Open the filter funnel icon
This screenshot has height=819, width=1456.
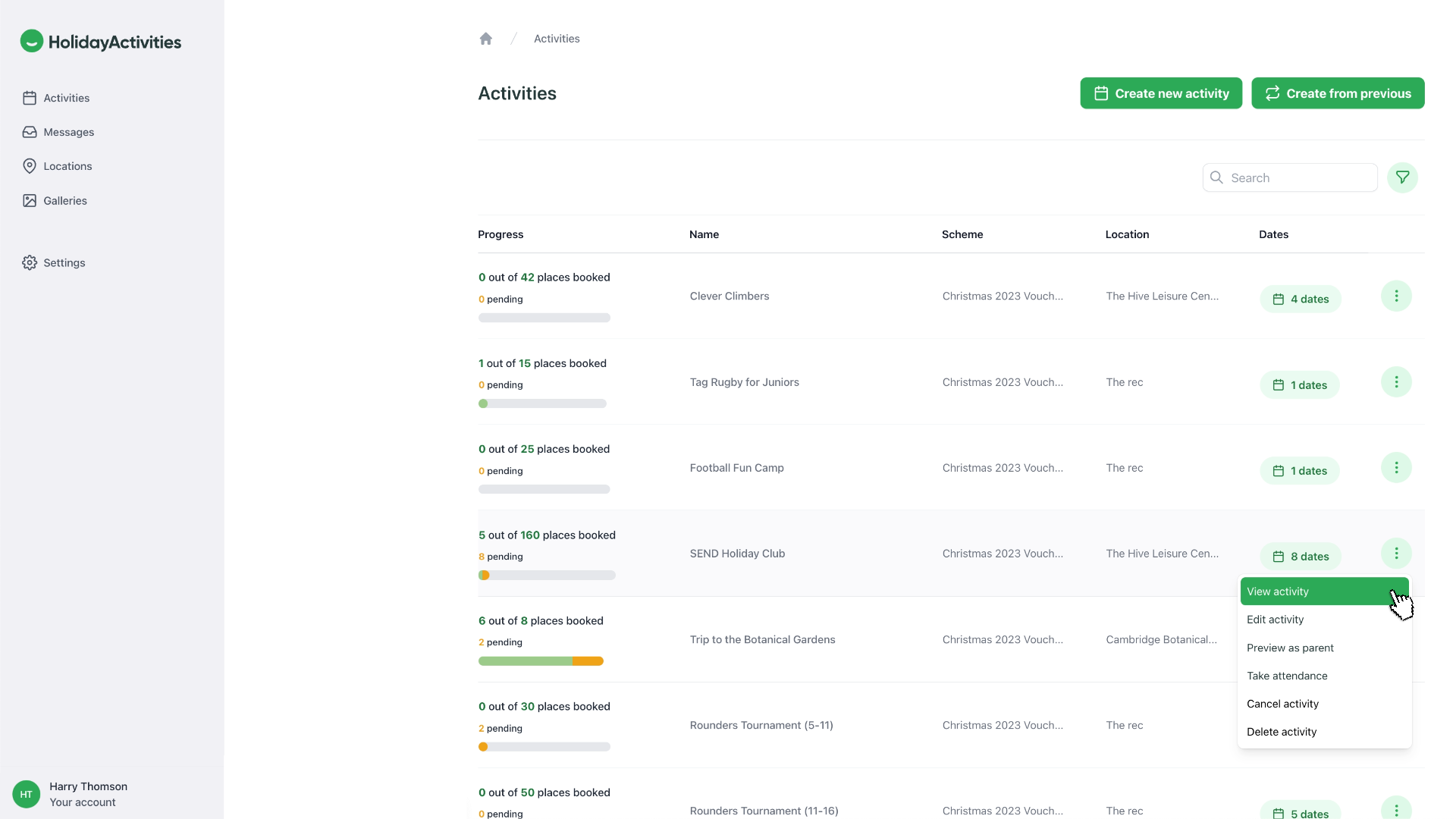pyautogui.click(x=1402, y=177)
